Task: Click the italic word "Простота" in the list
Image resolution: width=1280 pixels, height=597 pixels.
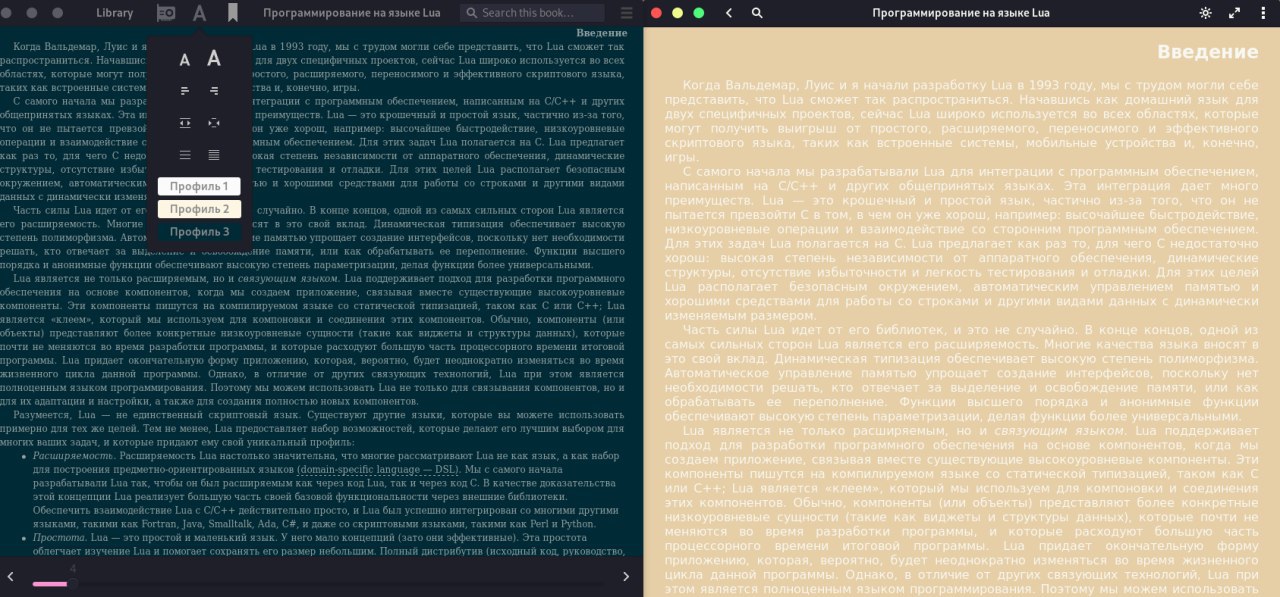Action: (x=59, y=537)
